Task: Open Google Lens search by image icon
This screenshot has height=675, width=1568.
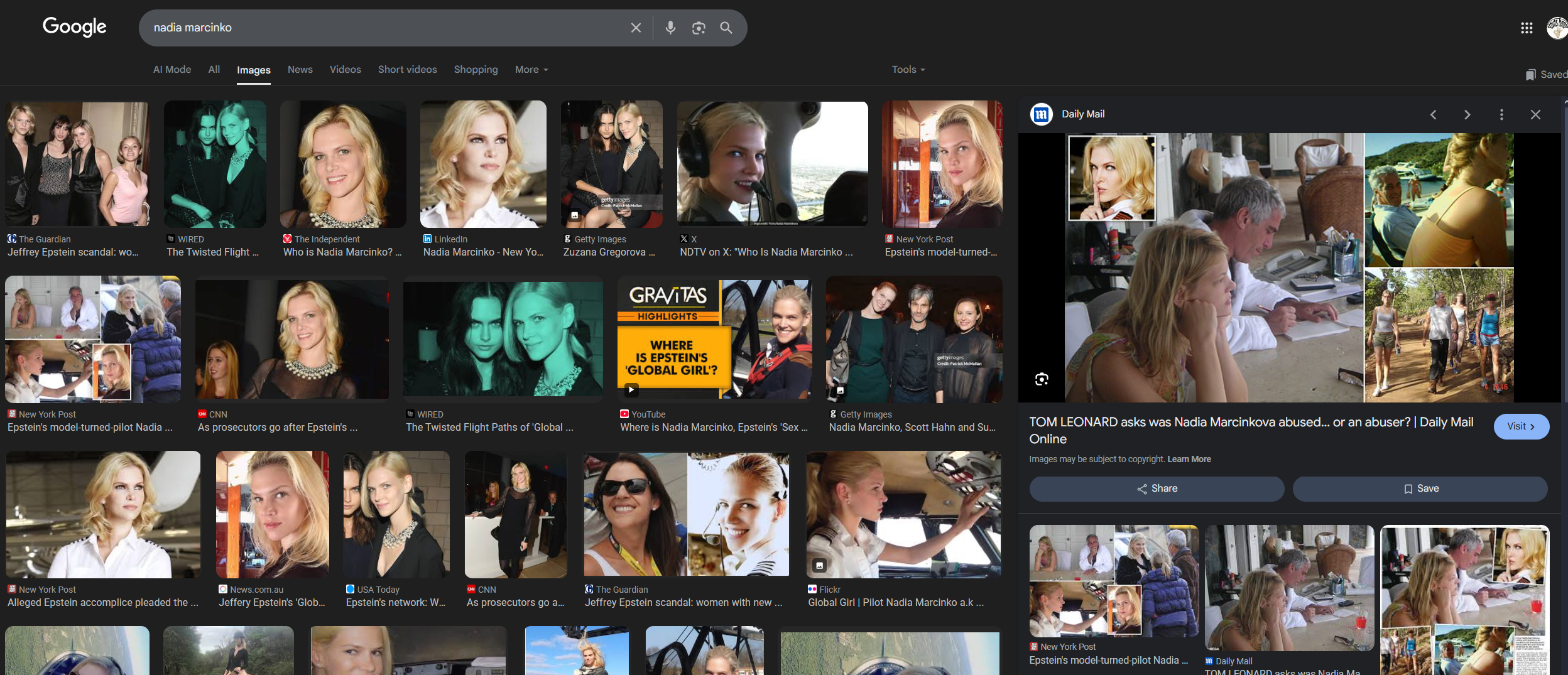Action: [x=699, y=28]
